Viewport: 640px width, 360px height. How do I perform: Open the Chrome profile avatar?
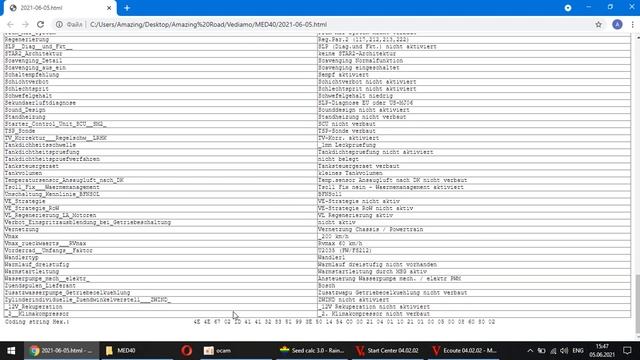pos(617,24)
